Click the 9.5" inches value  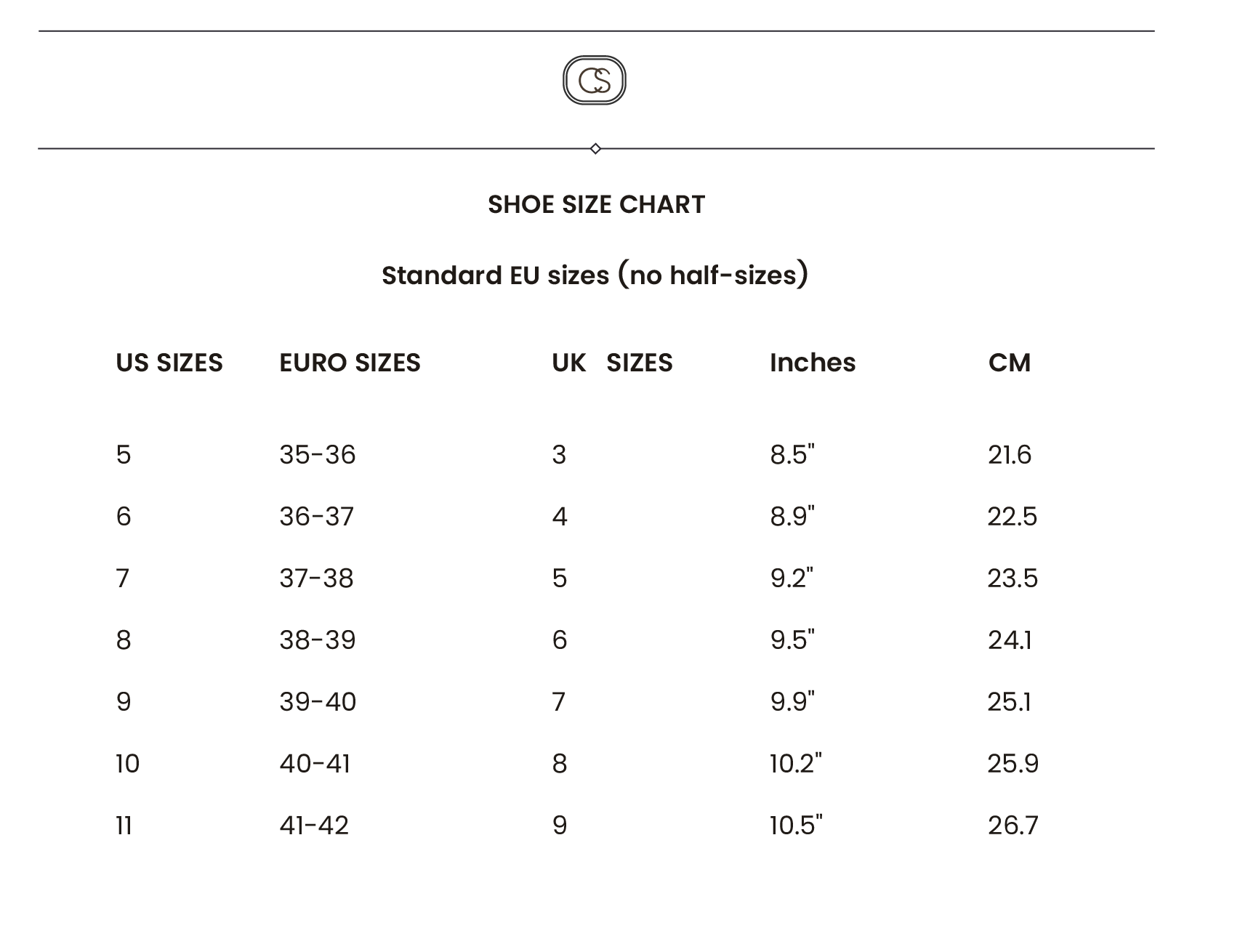pyautogui.click(x=792, y=640)
